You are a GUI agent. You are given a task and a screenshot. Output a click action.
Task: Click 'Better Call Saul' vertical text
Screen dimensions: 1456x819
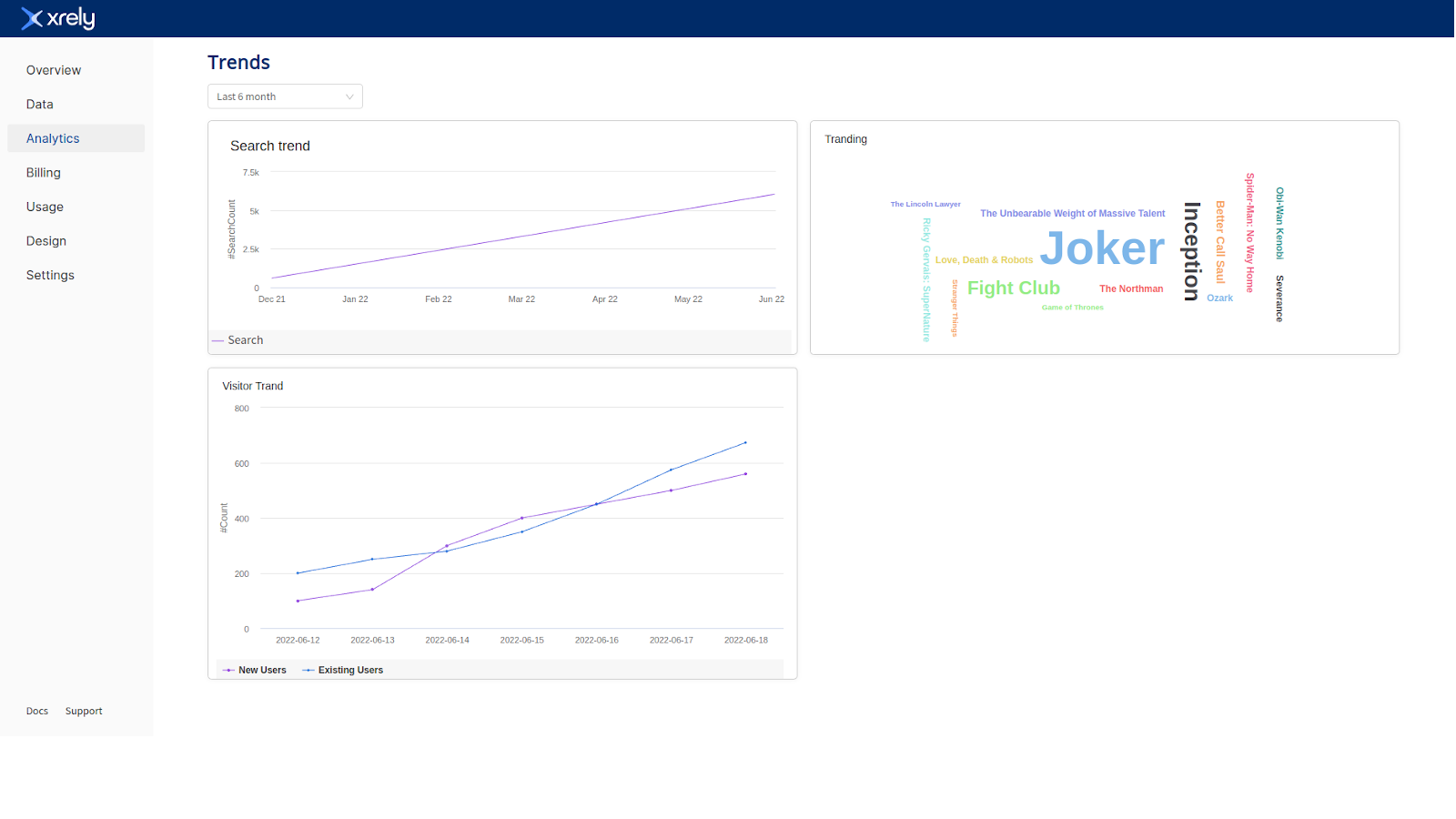tap(1220, 242)
